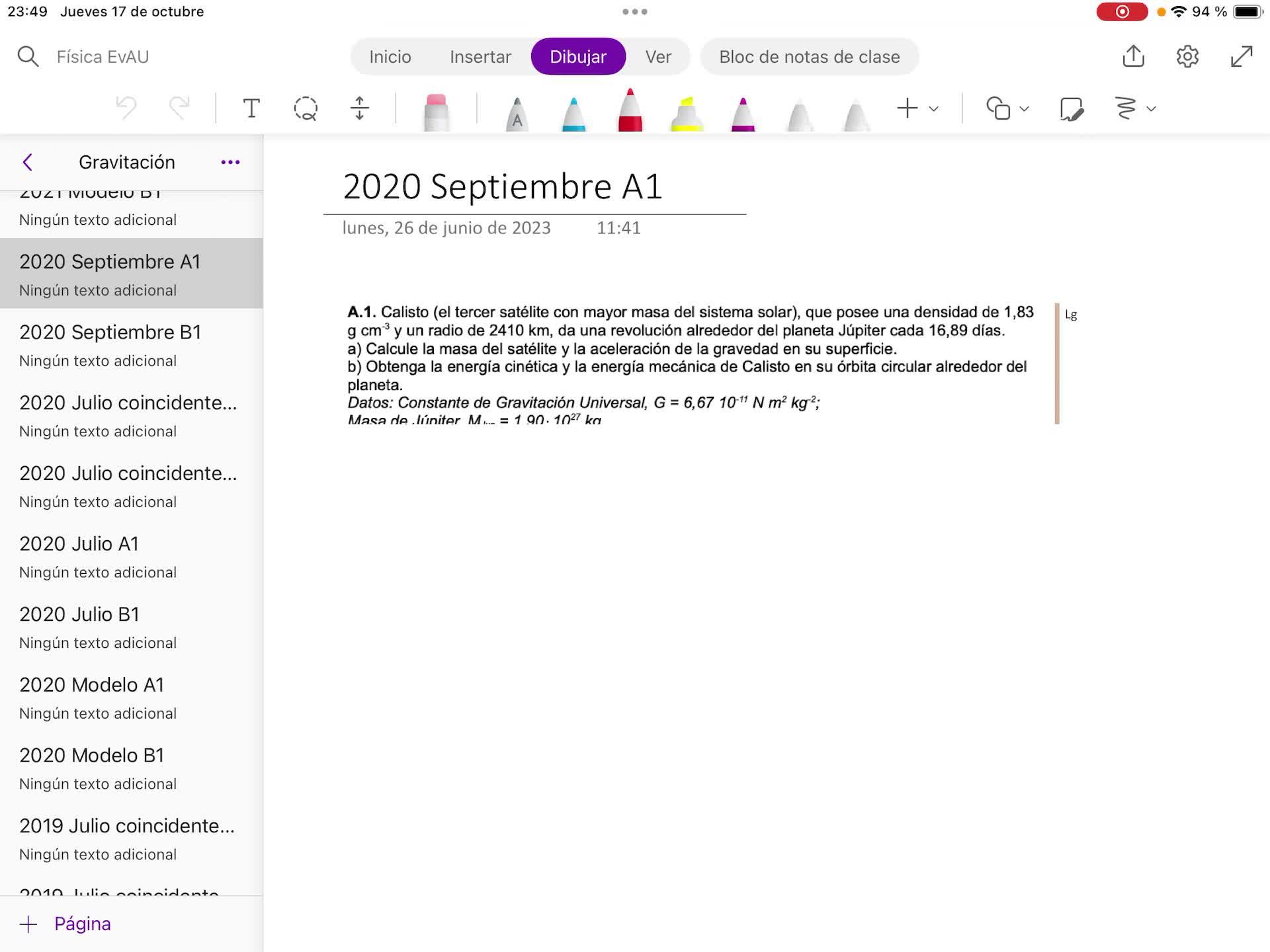Screen dimensions: 1270x952
Task: Open the Ver tab
Action: 658,57
